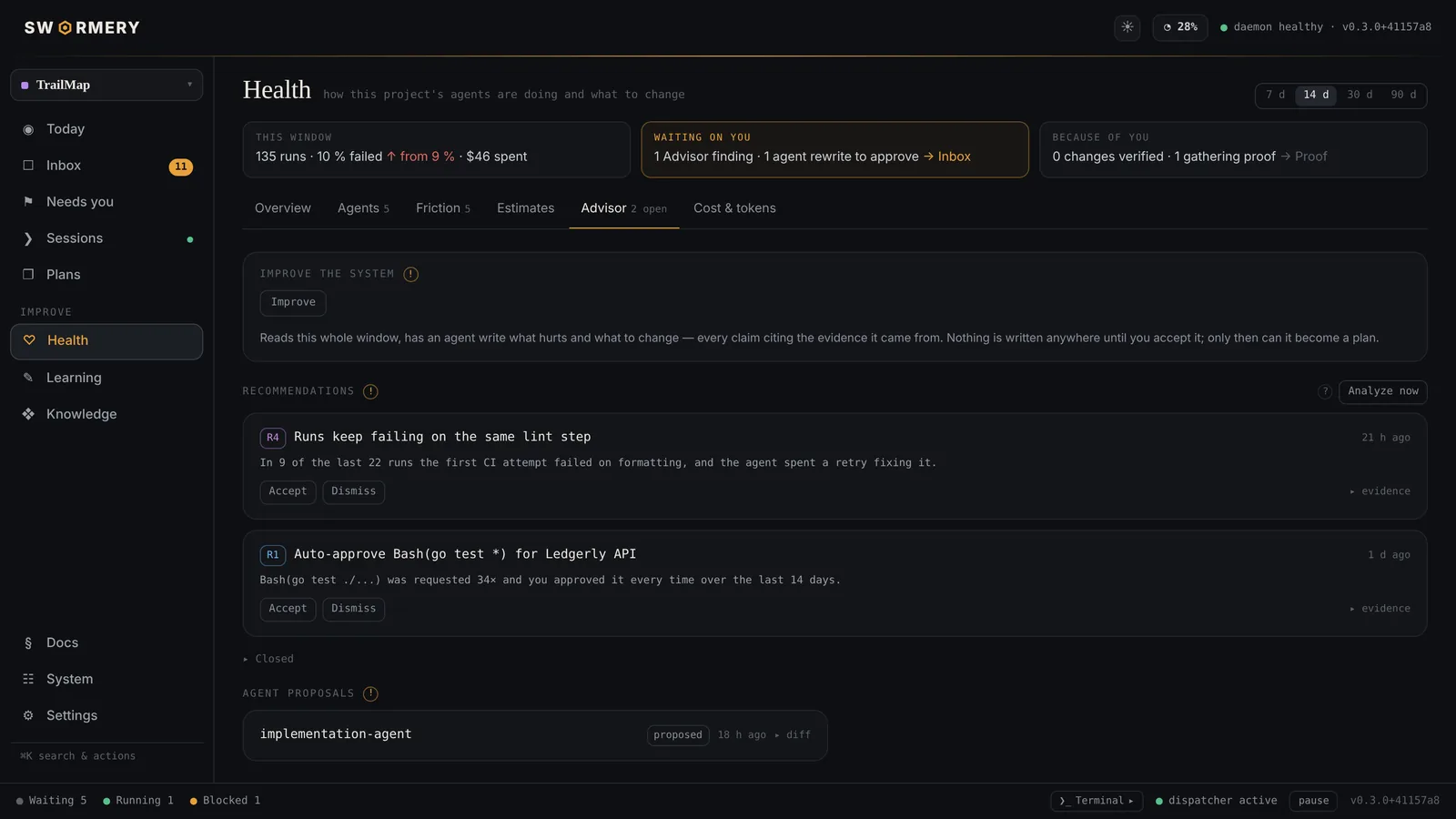Click the Improve button

[x=293, y=303]
